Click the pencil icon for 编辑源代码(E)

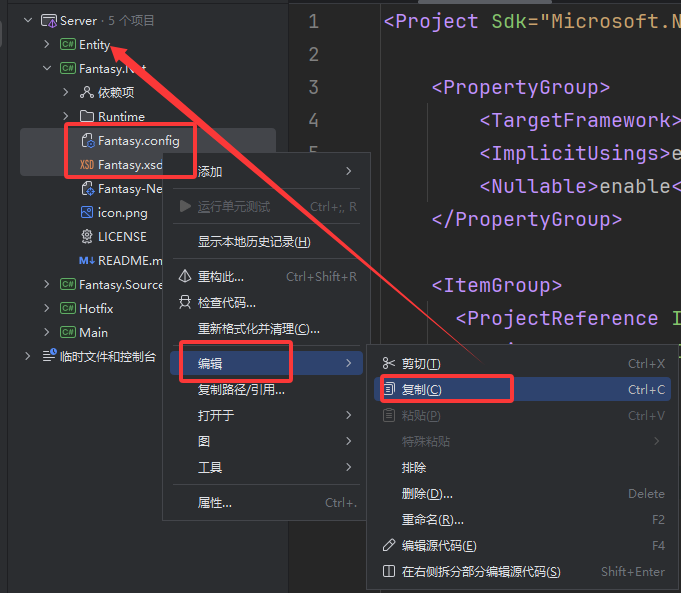click(389, 546)
